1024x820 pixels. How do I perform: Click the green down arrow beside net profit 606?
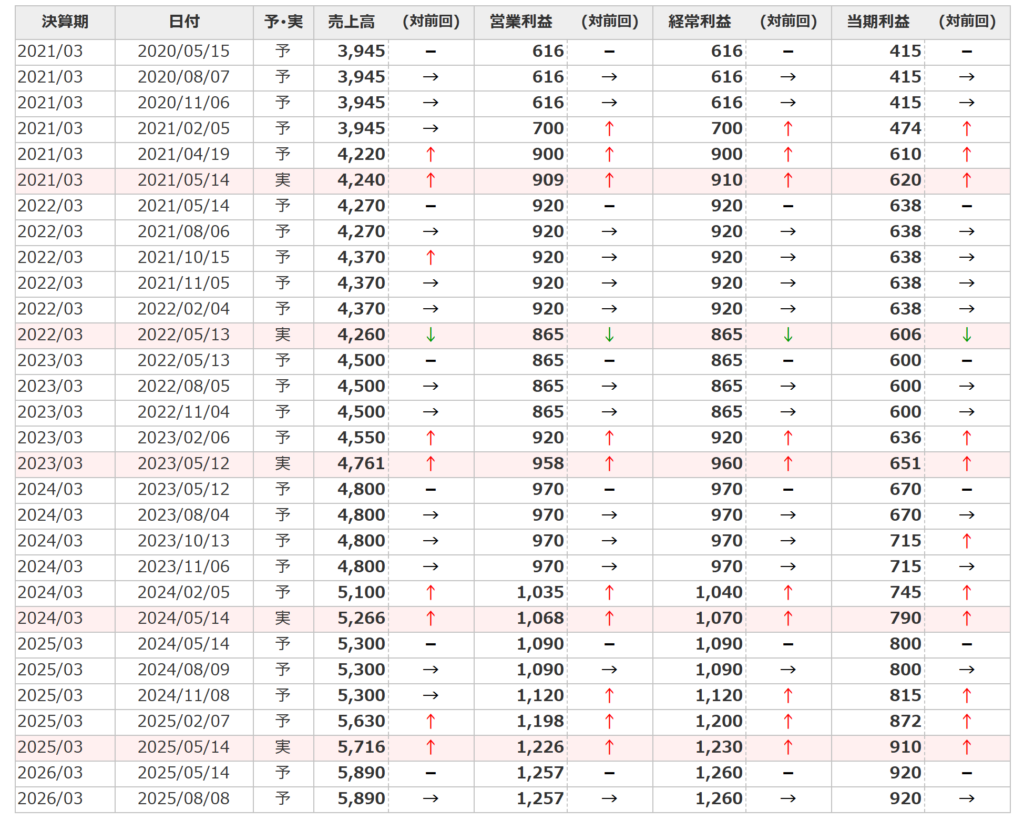click(966, 335)
